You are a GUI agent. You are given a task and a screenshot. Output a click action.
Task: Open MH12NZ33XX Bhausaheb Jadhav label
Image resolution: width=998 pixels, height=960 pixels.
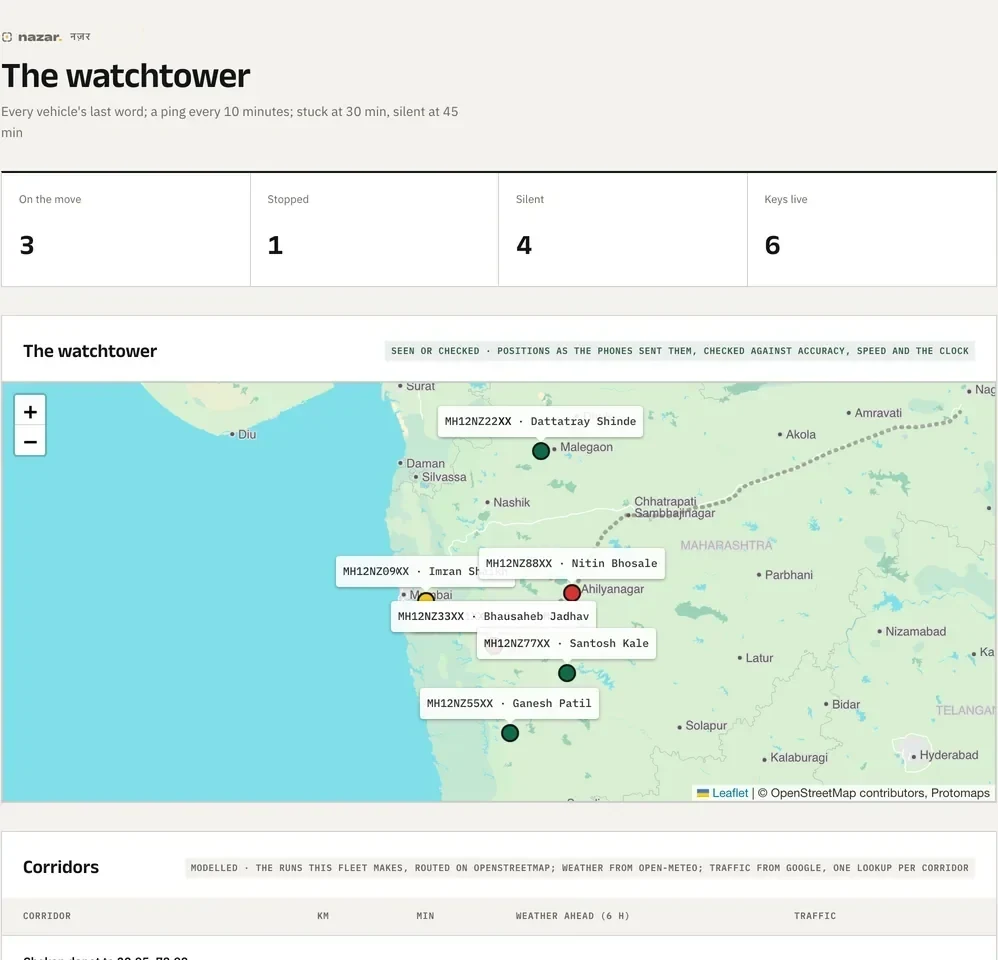point(493,616)
